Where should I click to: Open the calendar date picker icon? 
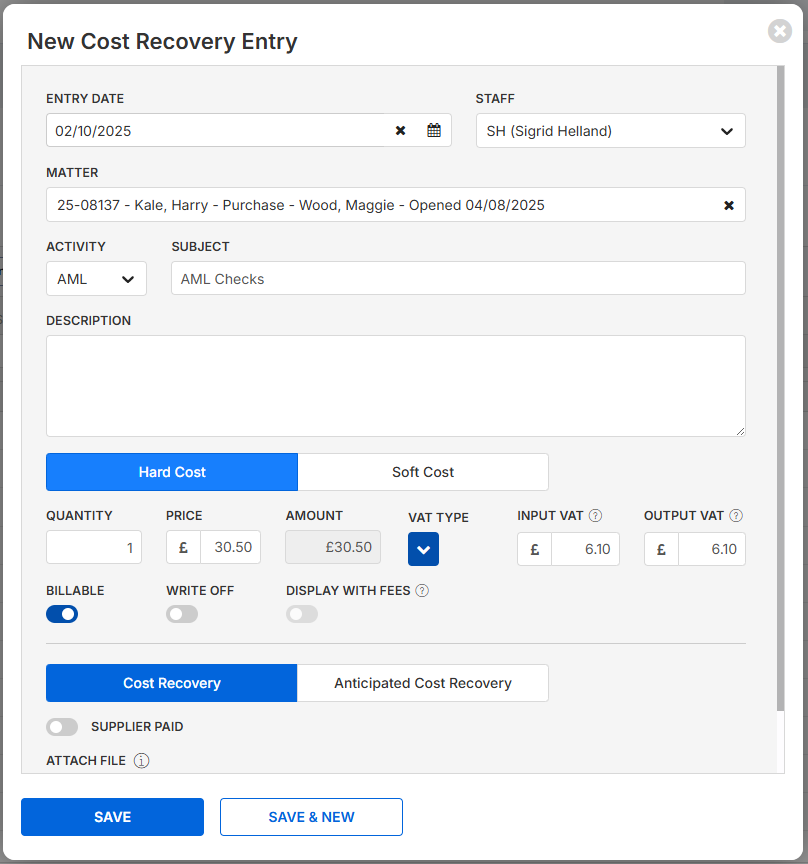point(434,131)
